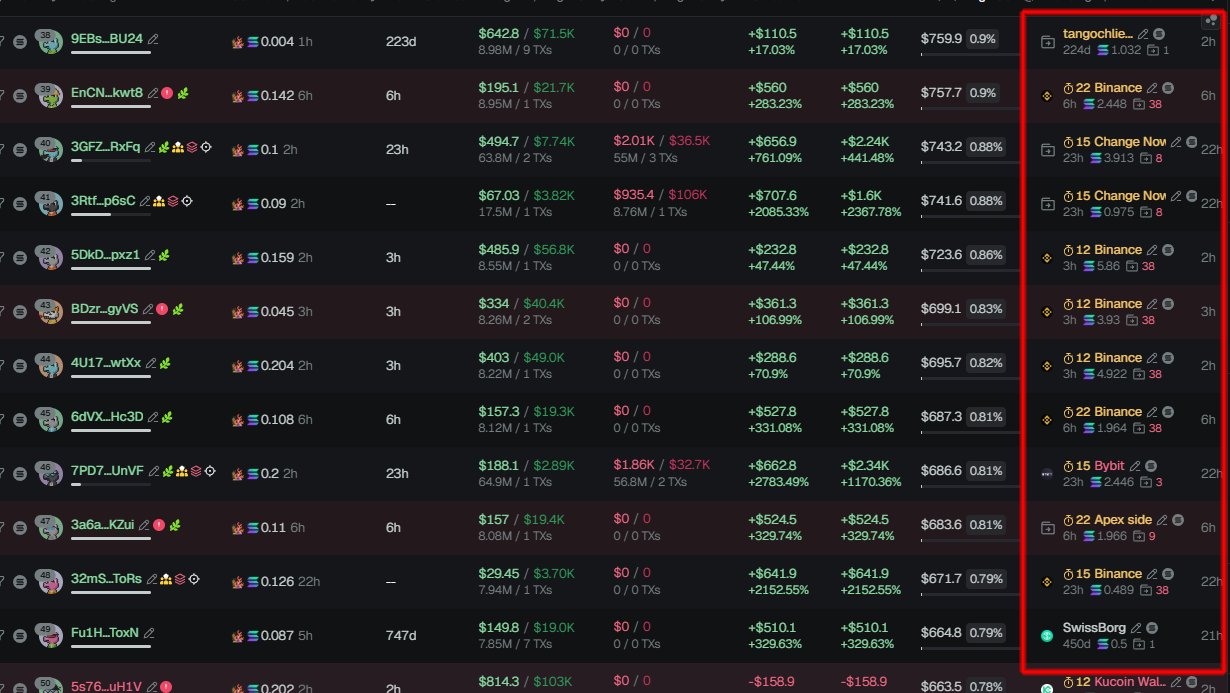The width and height of the screenshot is (1230, 693).
Task: Click the pencil rename icon beside 9EBs...BU24
Action: coord(153,39)
